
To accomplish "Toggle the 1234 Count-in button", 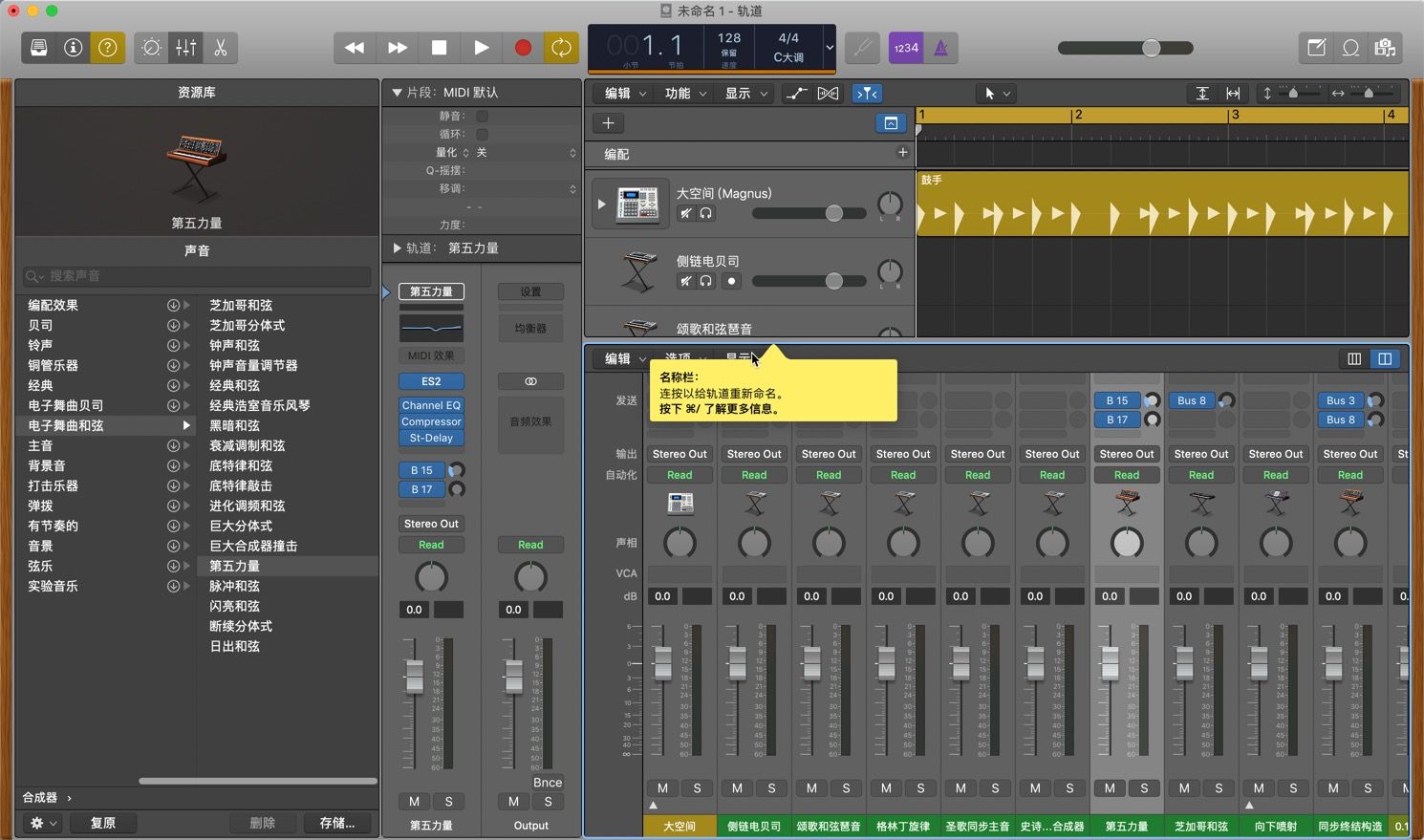I will coord(906,48).
